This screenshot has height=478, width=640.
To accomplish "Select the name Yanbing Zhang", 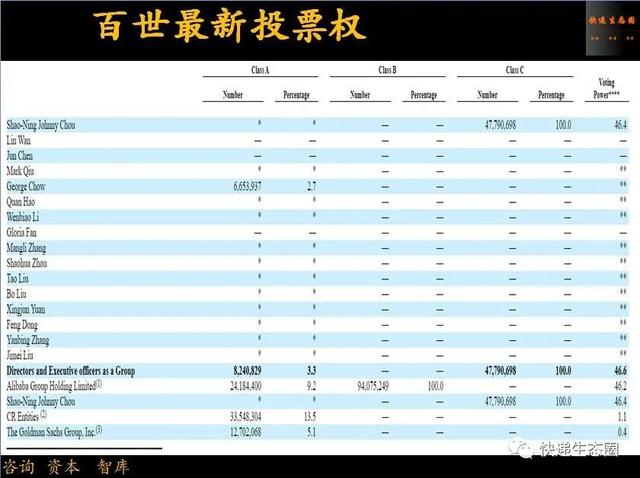I will [28, 340].
